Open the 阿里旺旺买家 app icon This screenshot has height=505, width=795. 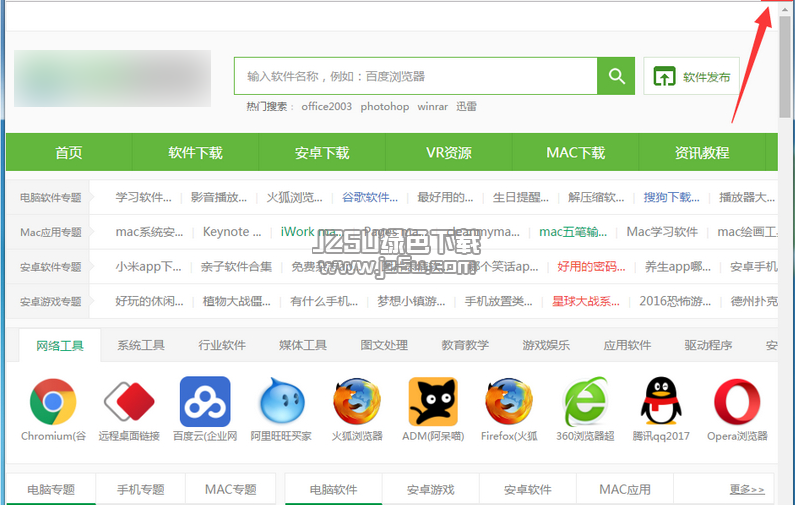(281, 402)
